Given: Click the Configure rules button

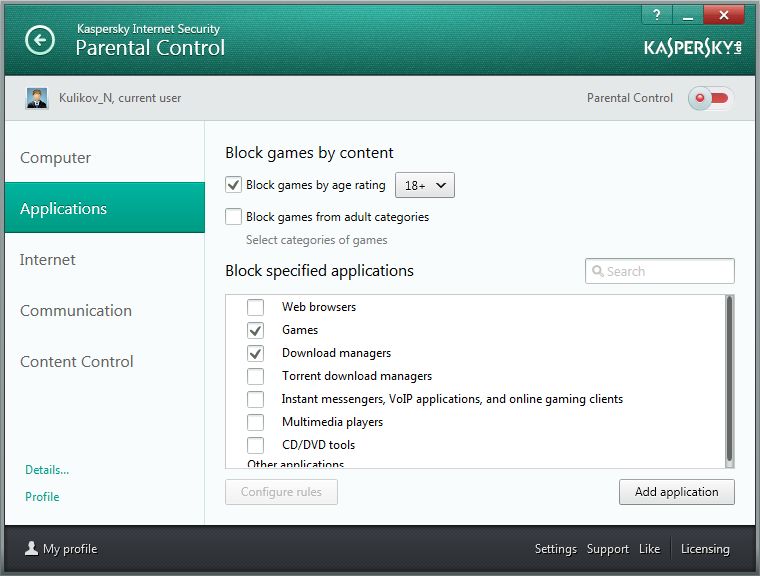Looking at the screenshot, I should pyautogui.click(x=281, y=492).
